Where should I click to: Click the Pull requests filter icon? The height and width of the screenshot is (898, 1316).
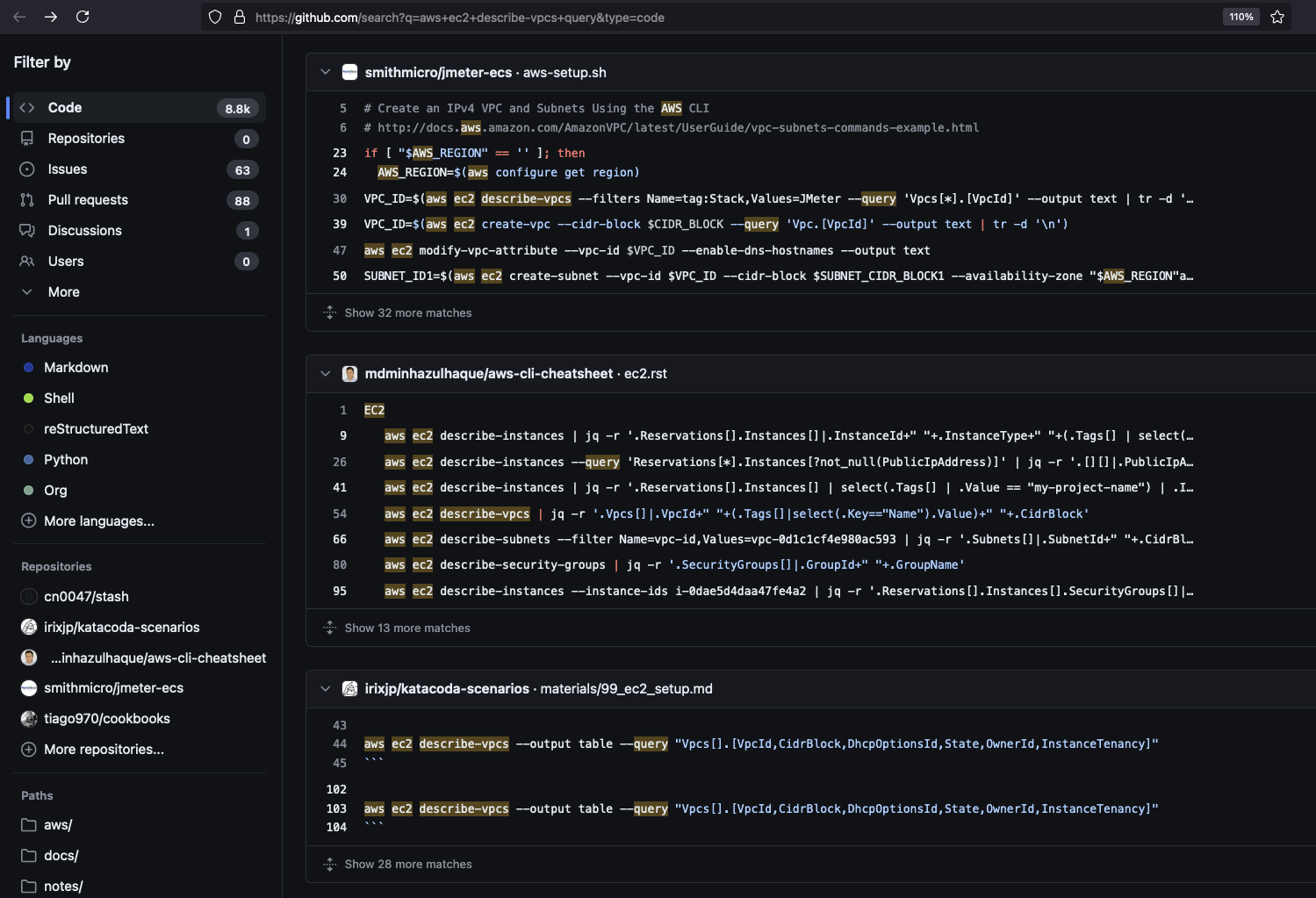tap(27, 200)
